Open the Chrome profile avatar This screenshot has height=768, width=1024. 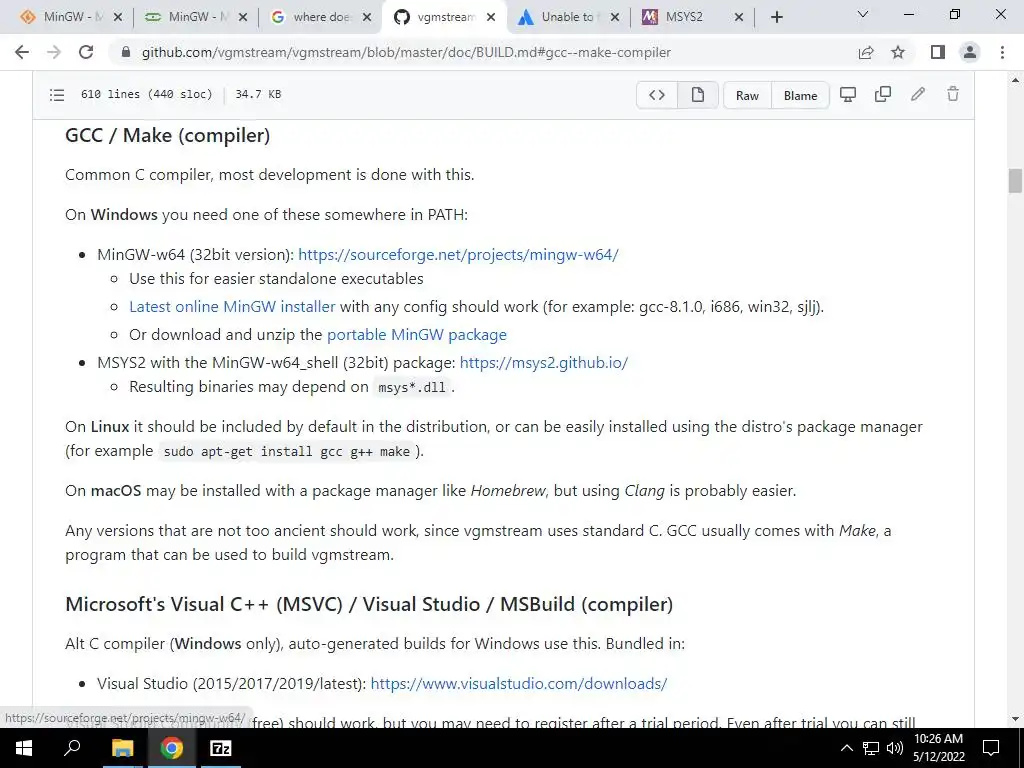click(970, 52)
